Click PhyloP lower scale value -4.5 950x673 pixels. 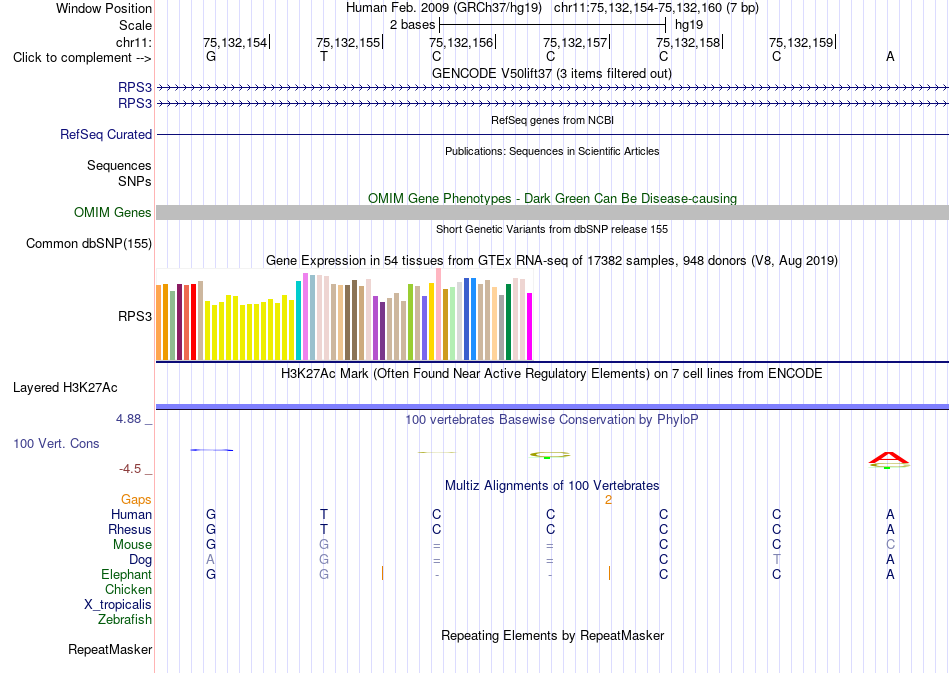point(130,469)
